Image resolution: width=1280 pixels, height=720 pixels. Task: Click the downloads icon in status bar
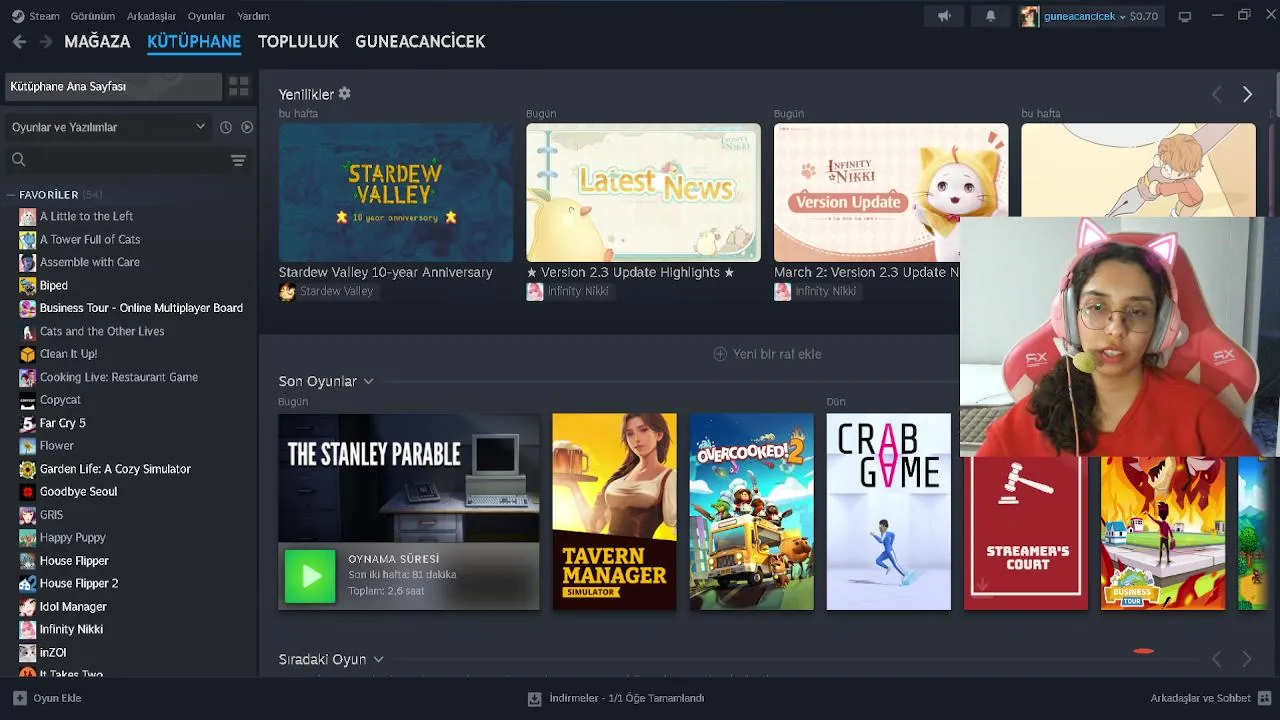(535, 698)
